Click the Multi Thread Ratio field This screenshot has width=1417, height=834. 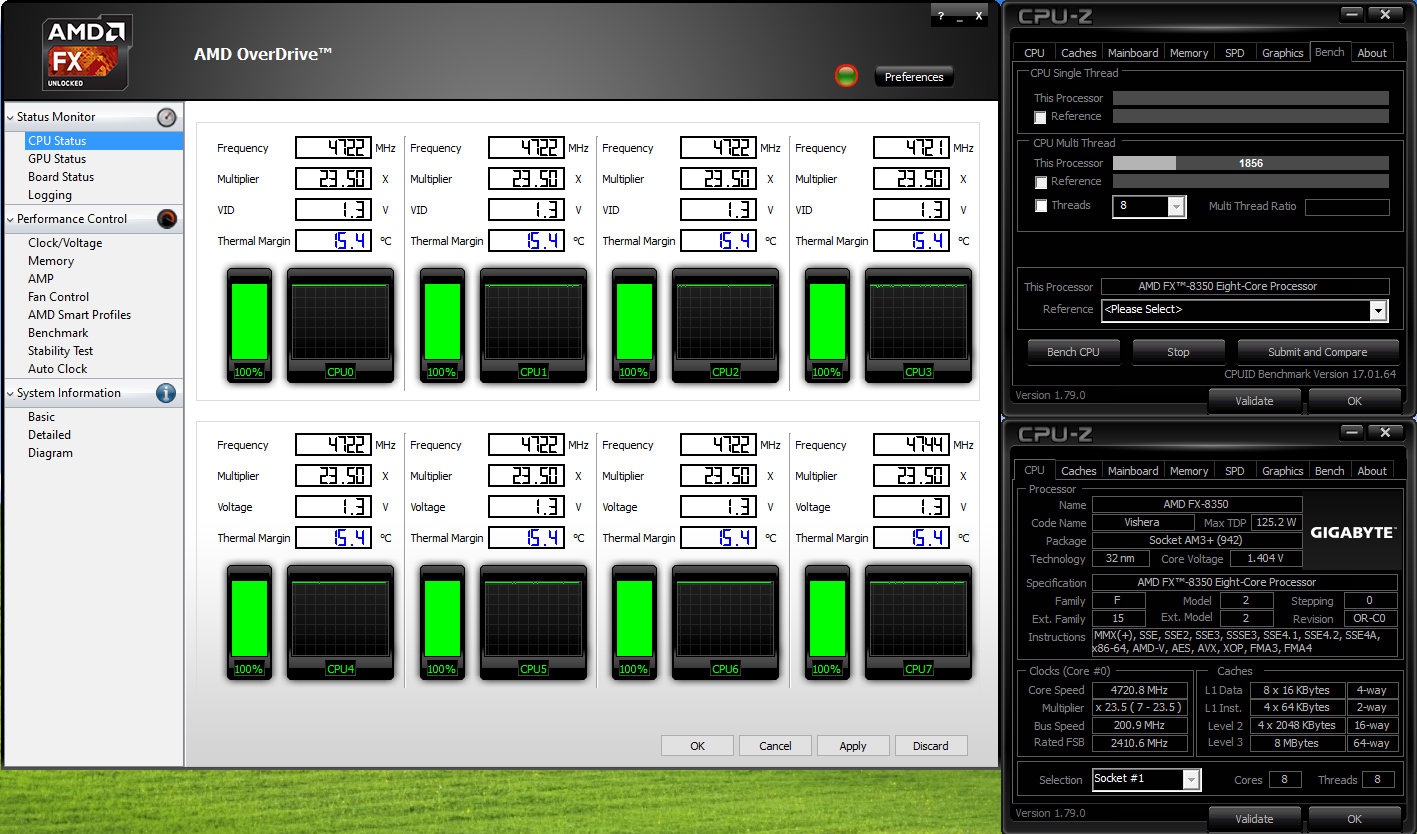[1347, 207]
